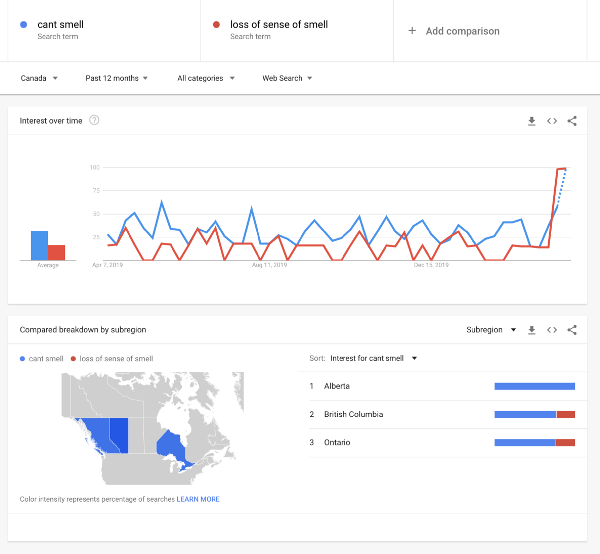This screenshot has width=600, height=554.
Task: Click the Aug 11, 2019 axis label
Action: pyautogui.click(x=269, y=265)
